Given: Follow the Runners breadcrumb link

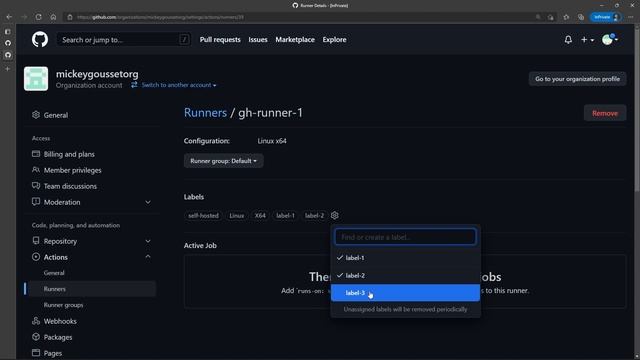Looking at the screenshot, I should tap(205, 113).
